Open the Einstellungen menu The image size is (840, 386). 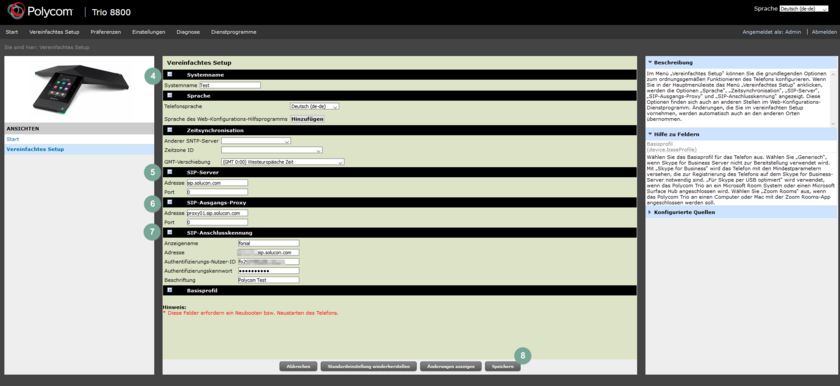point(149,32)
